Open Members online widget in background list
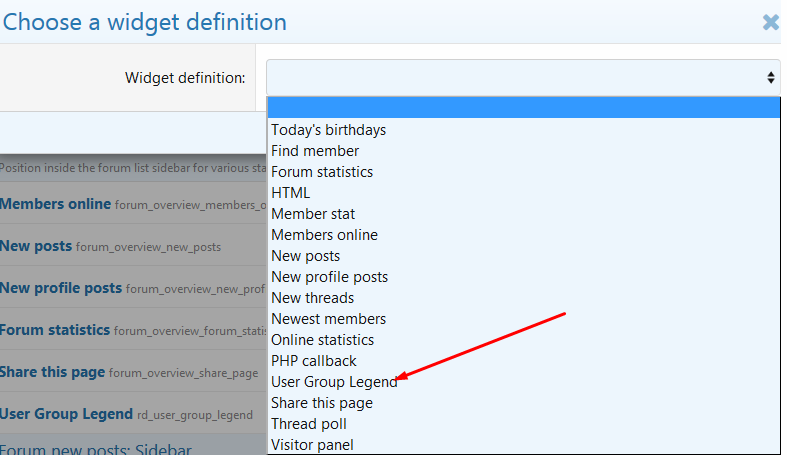This screenshot has width=787, height=460. [x=55, y=204]
